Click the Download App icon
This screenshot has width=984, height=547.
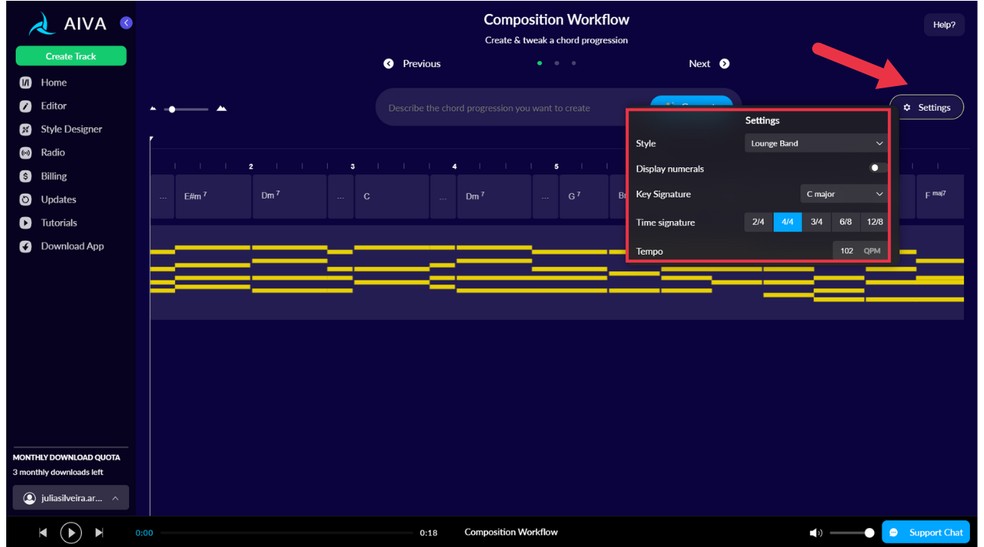coord(25,247)
